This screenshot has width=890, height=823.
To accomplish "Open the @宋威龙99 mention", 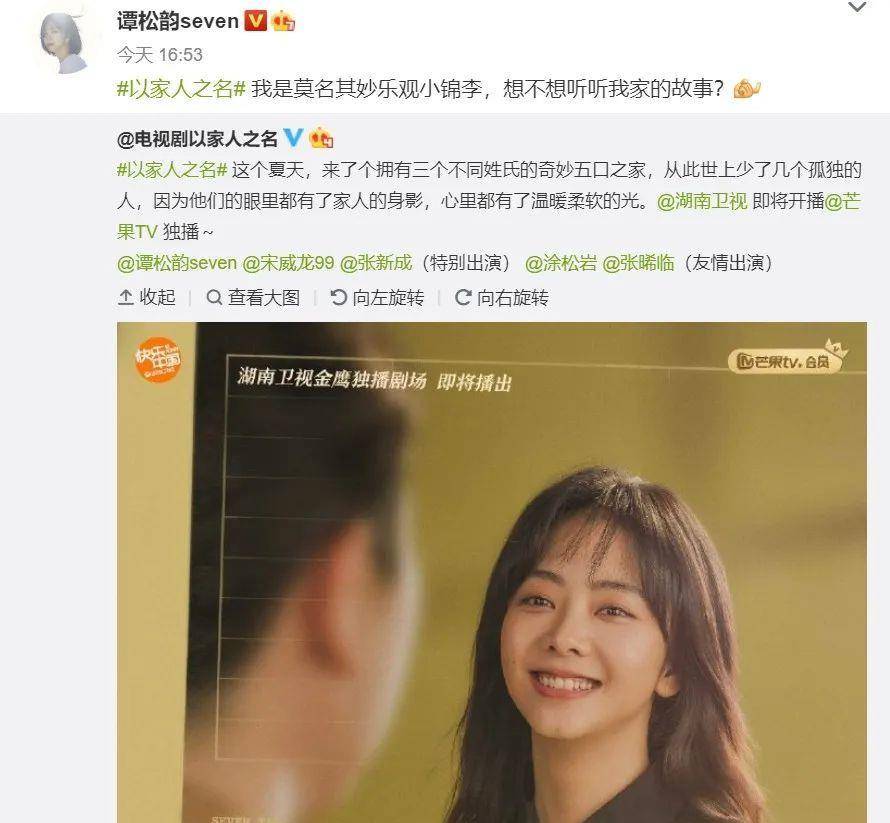I will tap(288, 263).
